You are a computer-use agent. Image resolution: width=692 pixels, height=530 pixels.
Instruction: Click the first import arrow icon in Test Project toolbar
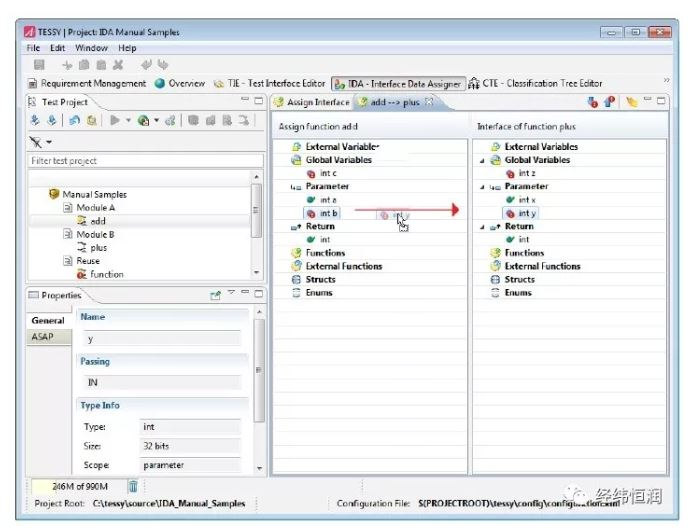(x=35, y=120)
